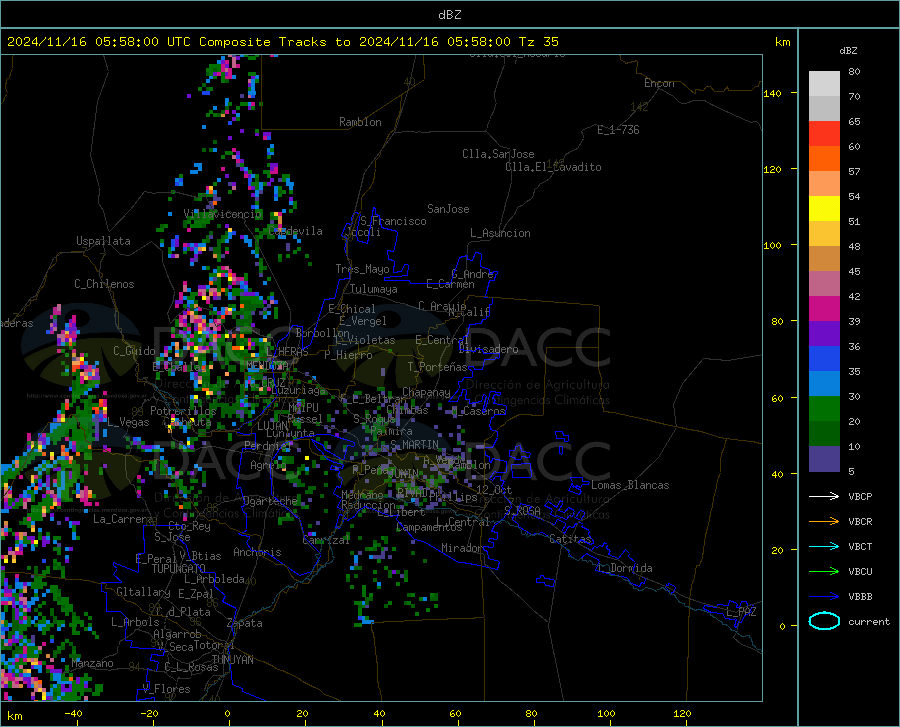
Task: Click the Tres_Mayo map label
Action: point(362,269)
